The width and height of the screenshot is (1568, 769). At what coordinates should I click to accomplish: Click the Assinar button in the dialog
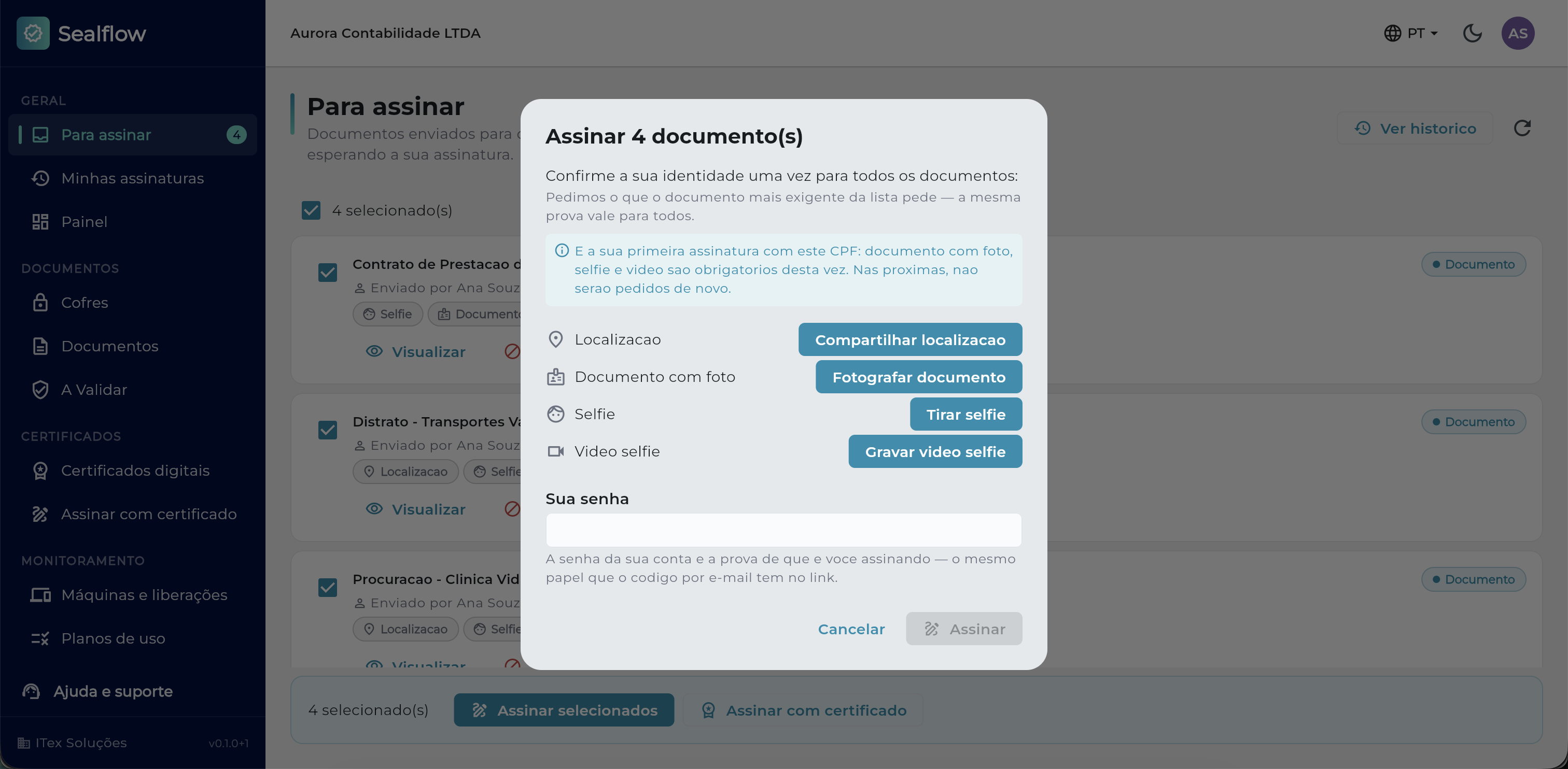(963, 629)
